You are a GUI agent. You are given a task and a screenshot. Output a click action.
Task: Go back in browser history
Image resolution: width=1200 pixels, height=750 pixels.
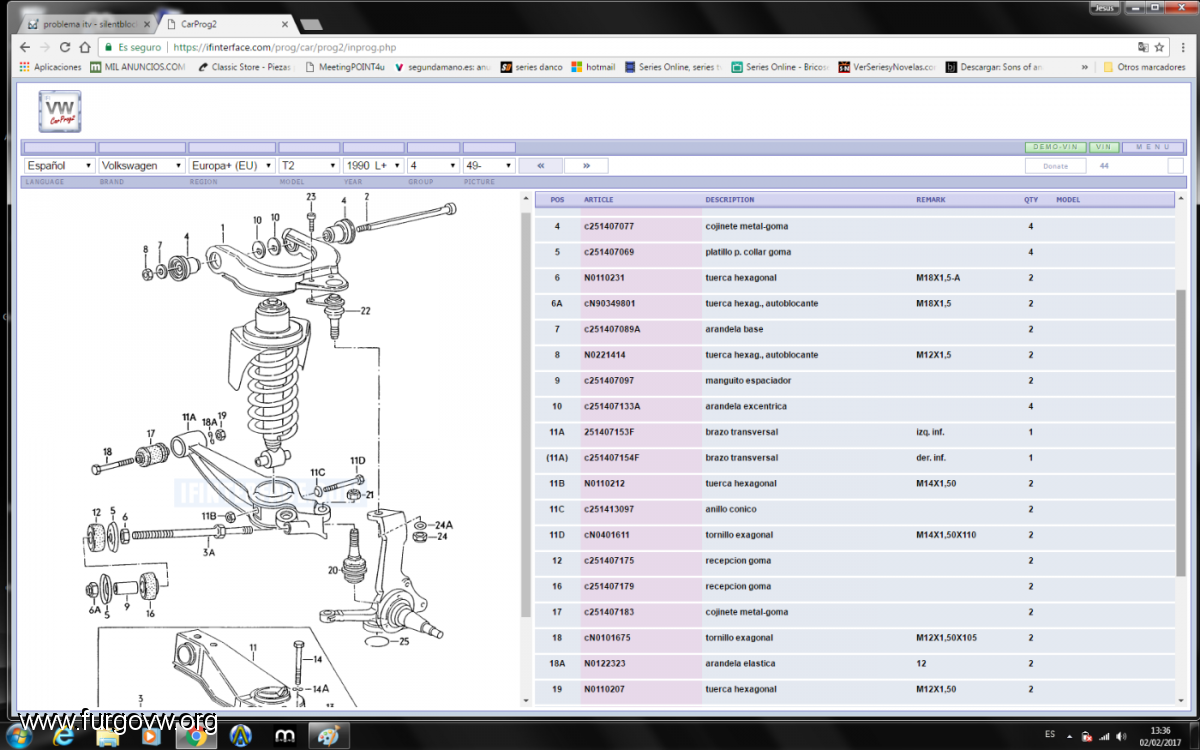(25, 47)
